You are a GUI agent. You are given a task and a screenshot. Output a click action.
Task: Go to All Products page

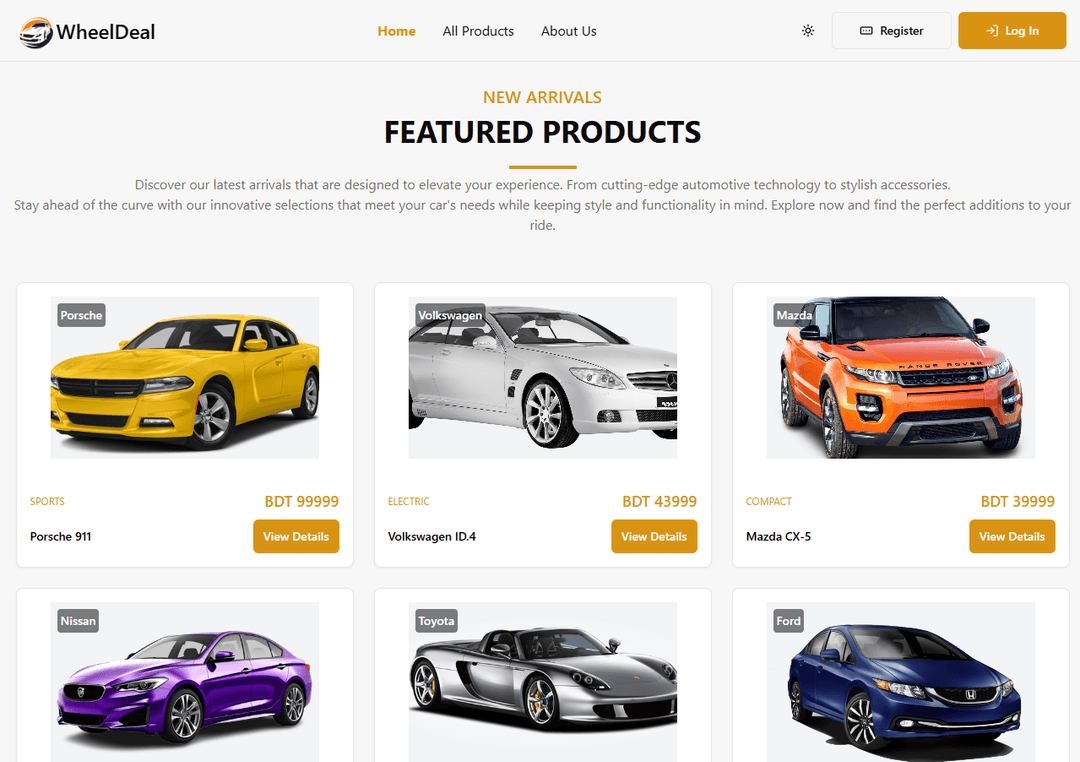click(x=478, y=31)
